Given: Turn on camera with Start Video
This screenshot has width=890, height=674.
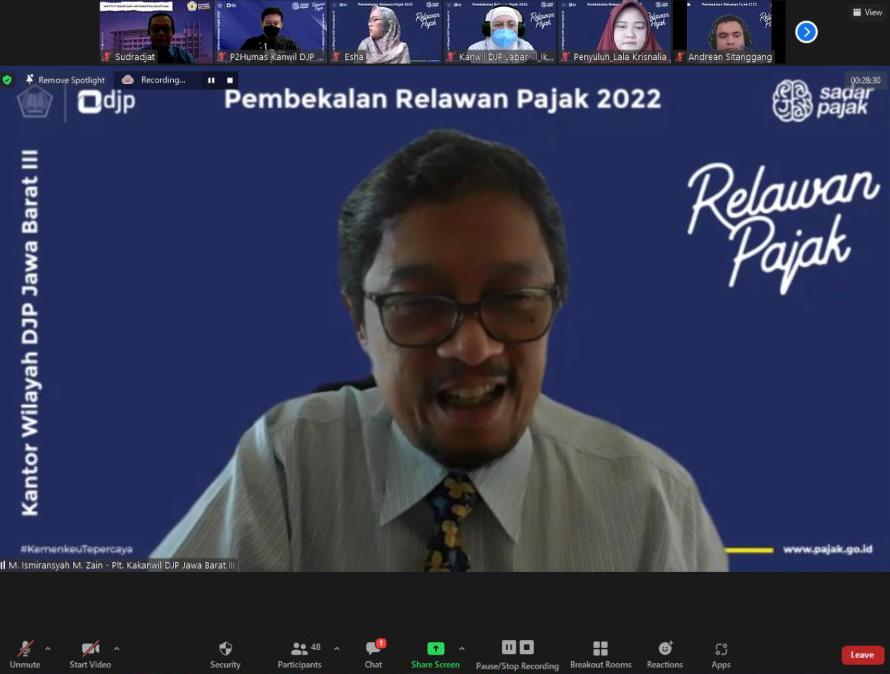Looking at the screenshot, I should (90, 654).
